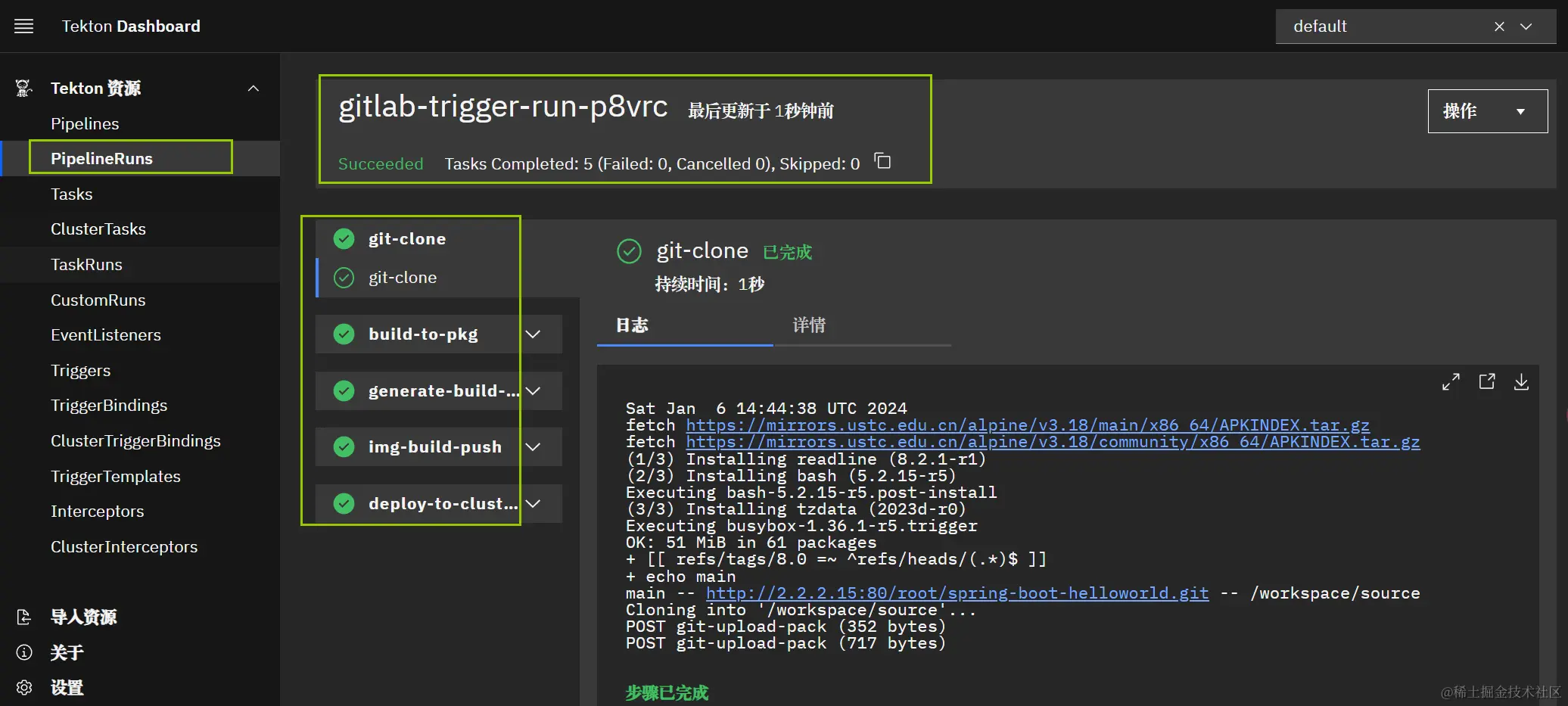Open 设置 settings page
The height and width of the screenshot is (706, 1568).
67,688
